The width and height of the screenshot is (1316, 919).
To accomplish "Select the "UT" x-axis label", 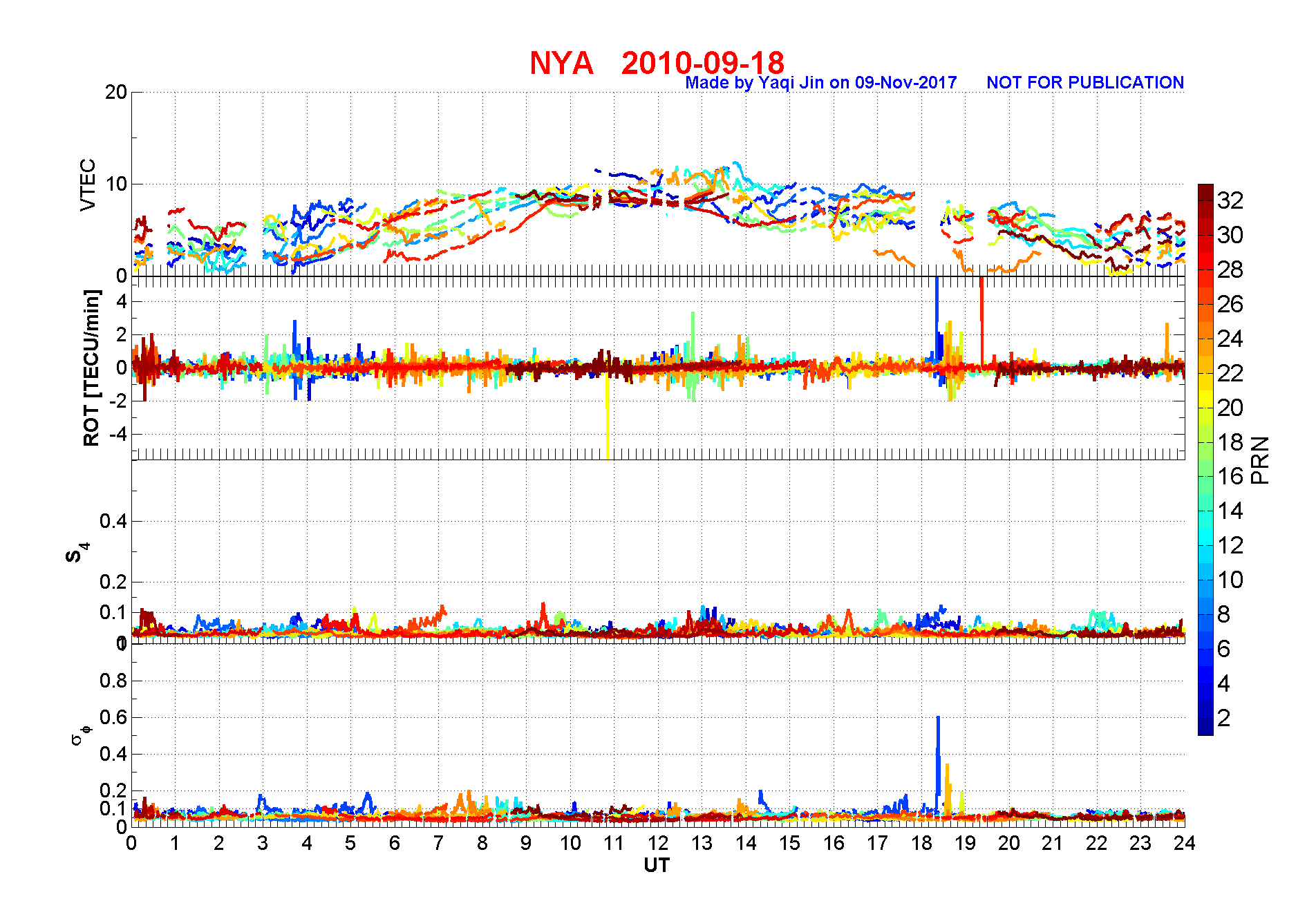I will point(657,865).
